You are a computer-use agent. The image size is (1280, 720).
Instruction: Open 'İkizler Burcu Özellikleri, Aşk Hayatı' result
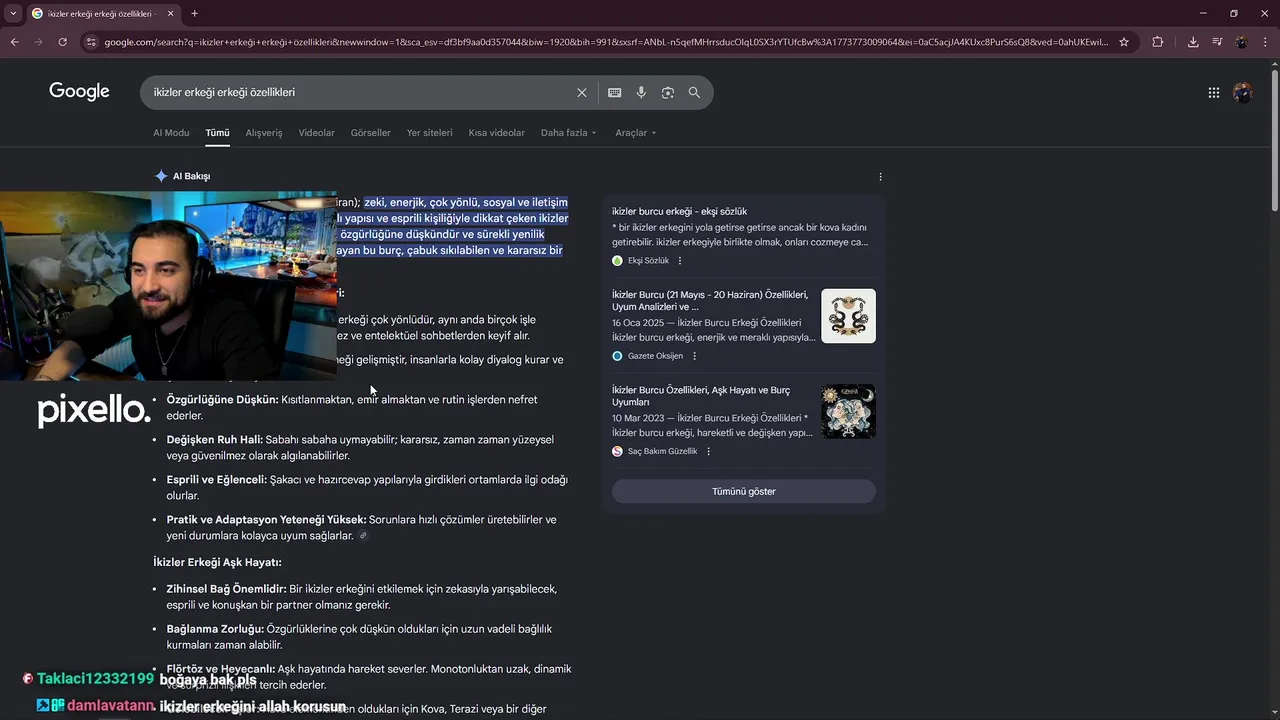(x=701, y=396)
